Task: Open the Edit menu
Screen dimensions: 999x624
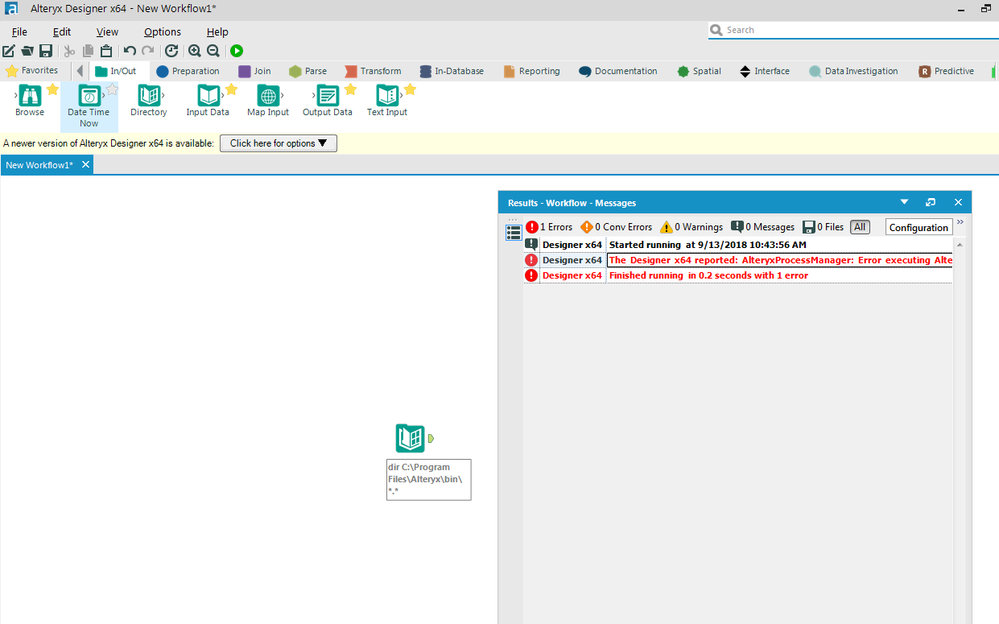Action: [62, 32]
